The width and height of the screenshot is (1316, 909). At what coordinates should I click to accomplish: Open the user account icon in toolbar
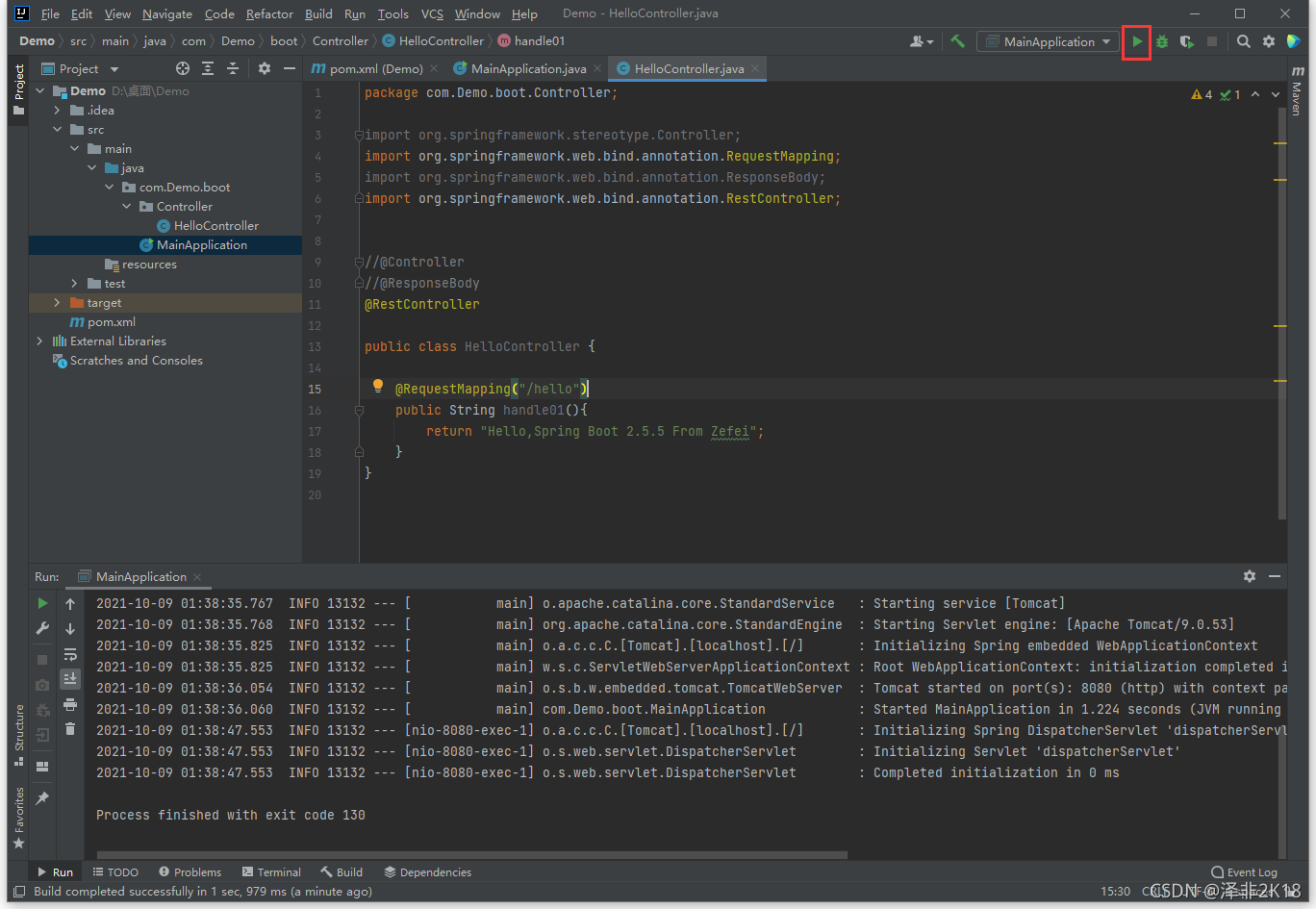click(921, 41)
